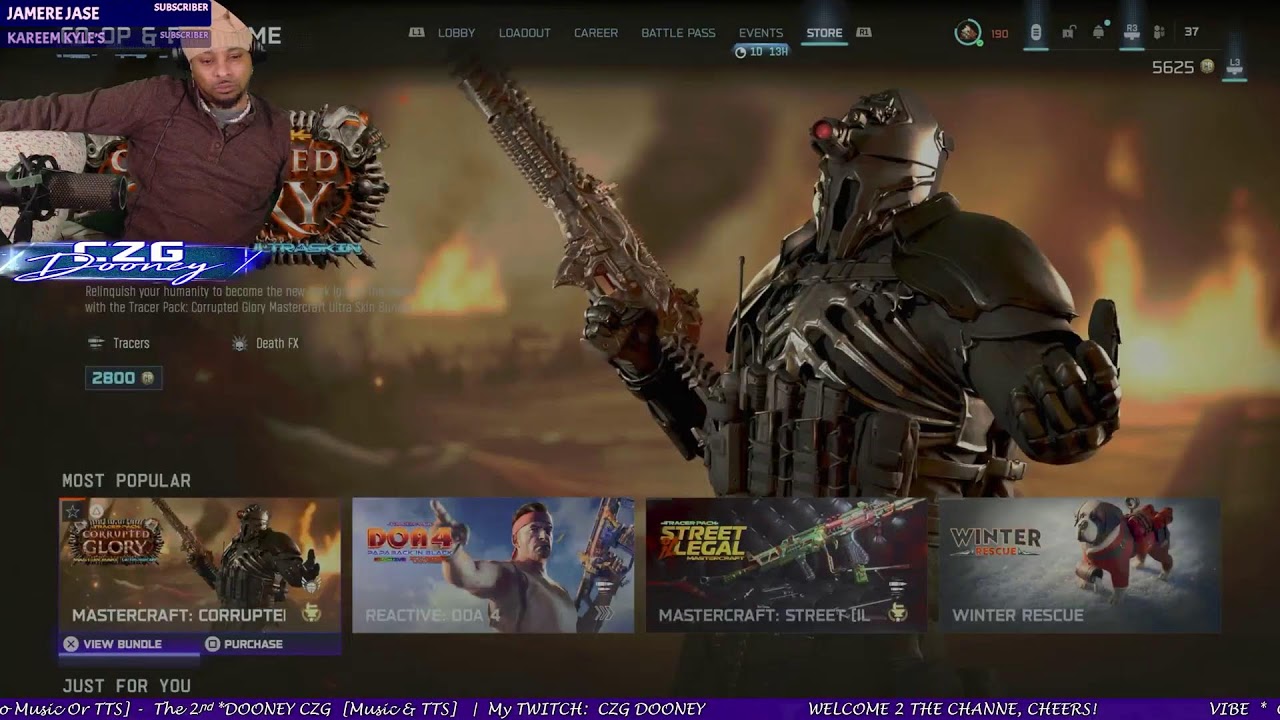Open the Reactive: DOA 4 bundle tile
Screen dimensions: 1280x720
pyautogui.click(x=493, y=565)
